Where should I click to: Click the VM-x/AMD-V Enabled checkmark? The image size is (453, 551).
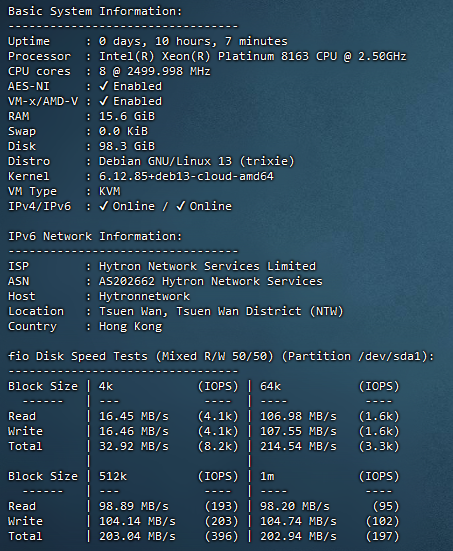click(103, 101)
